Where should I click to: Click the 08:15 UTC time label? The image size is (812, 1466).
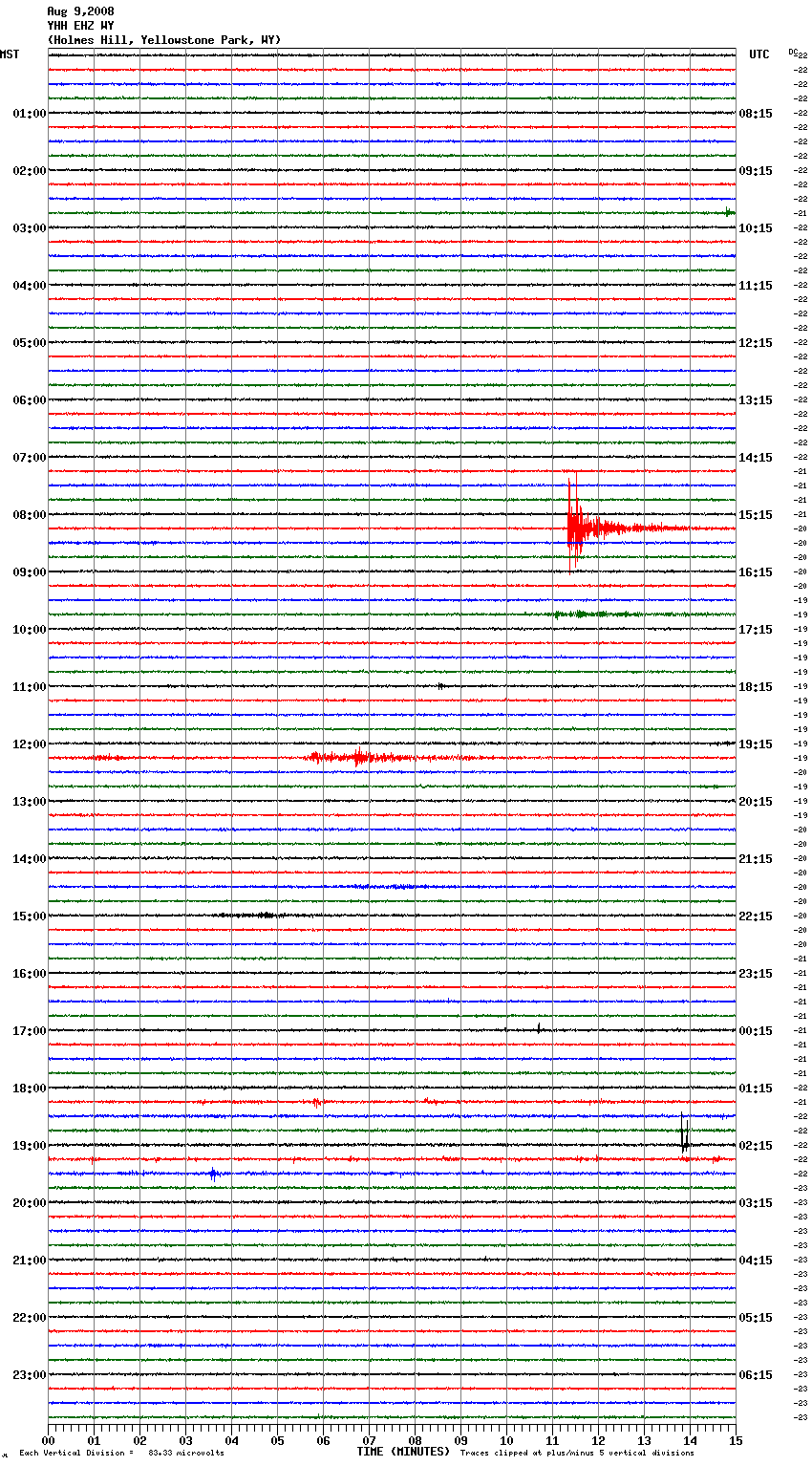click(756, 114)
